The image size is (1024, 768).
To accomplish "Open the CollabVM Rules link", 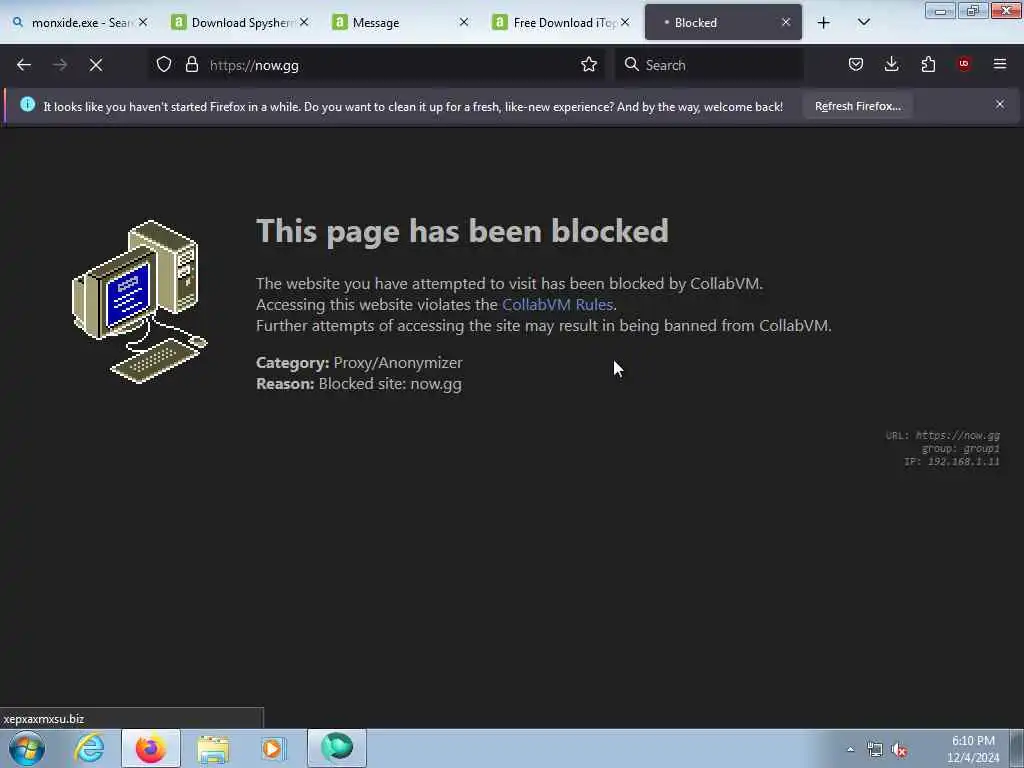I will (x=557, y=304).
